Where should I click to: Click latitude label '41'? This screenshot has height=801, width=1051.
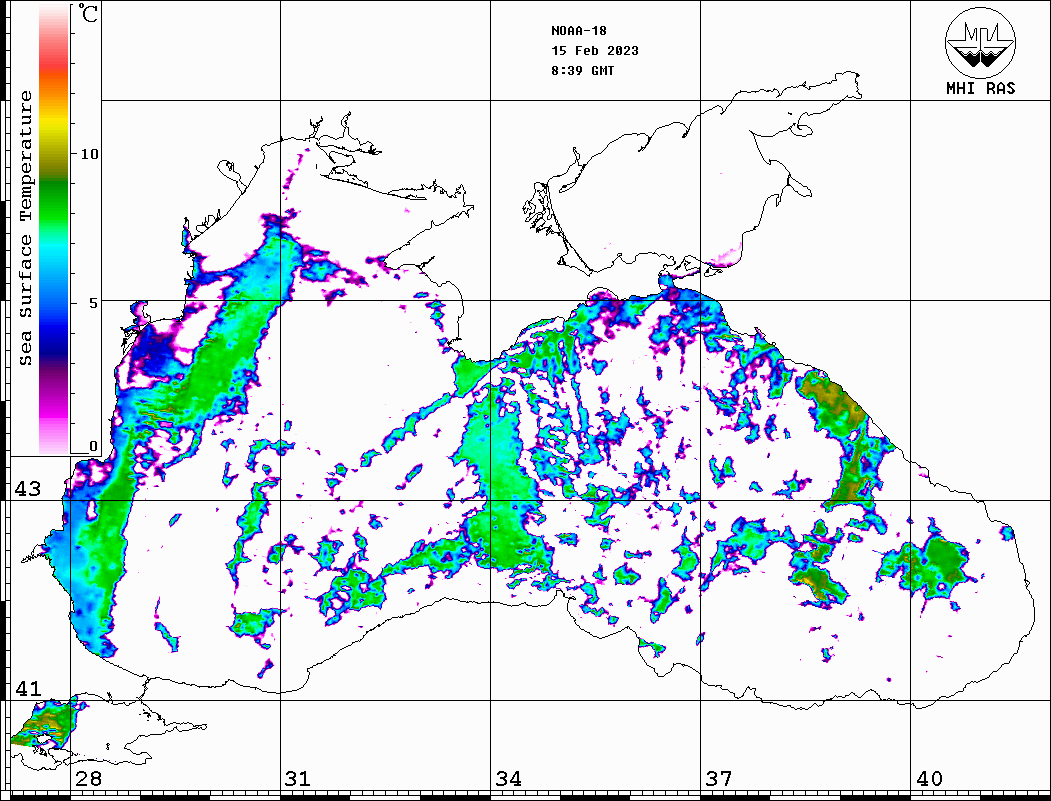click(28, 688)
